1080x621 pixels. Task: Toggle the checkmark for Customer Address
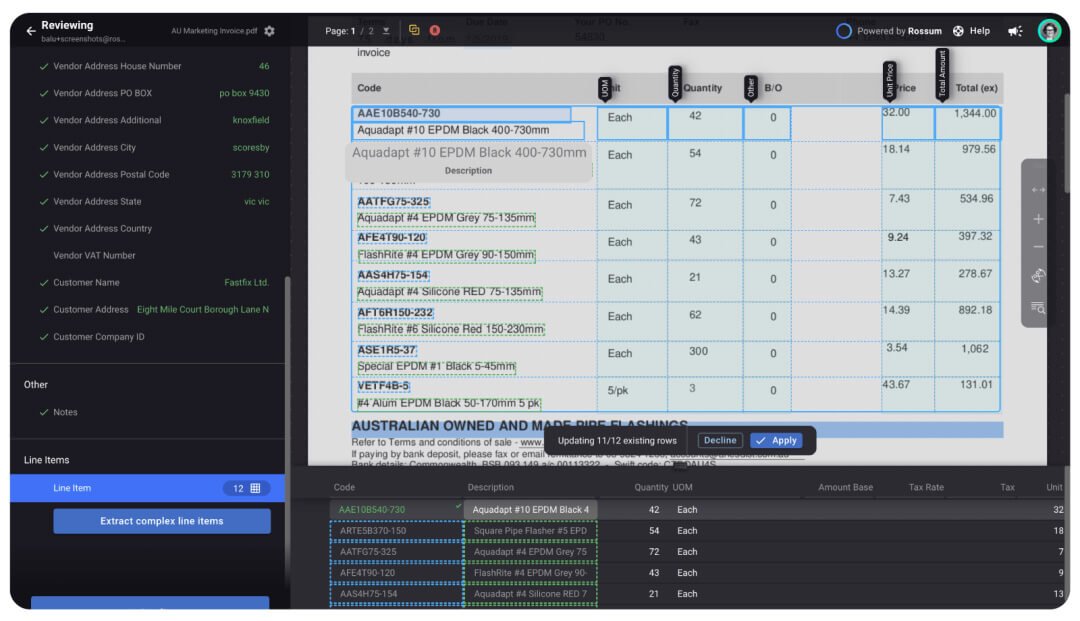click(43, 310)
